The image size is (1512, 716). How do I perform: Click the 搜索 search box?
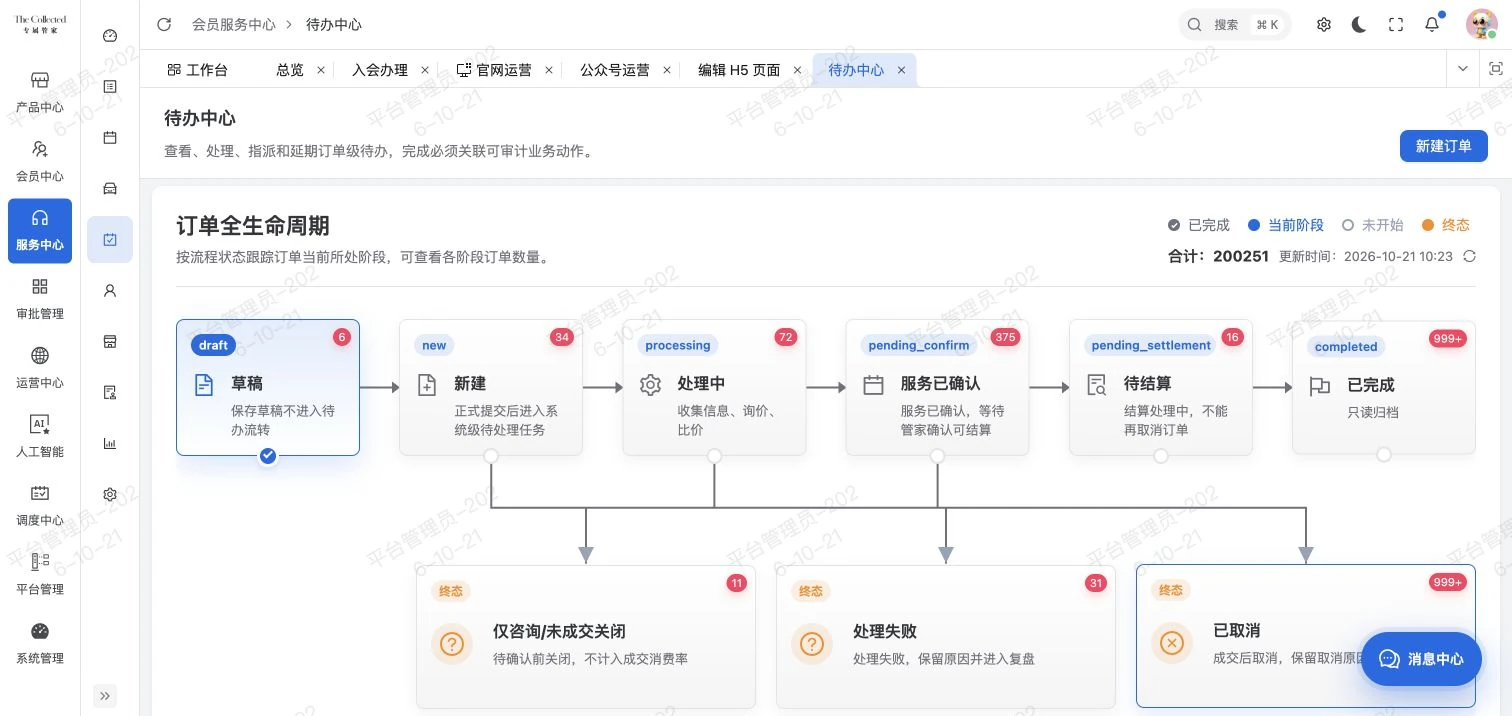pos(1234,25)
